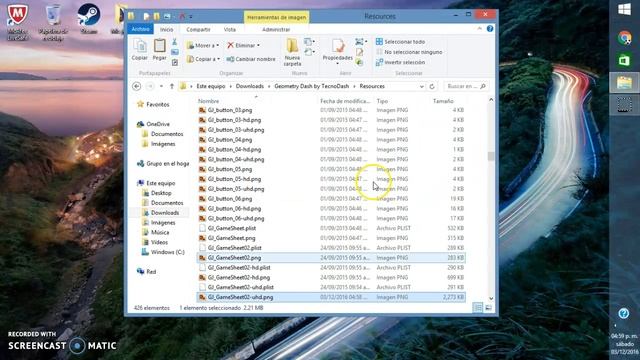Click the quick access new folder icon in title bar
Screen dimensions: 640x360
pyautogui.click(x=156, y=16)
